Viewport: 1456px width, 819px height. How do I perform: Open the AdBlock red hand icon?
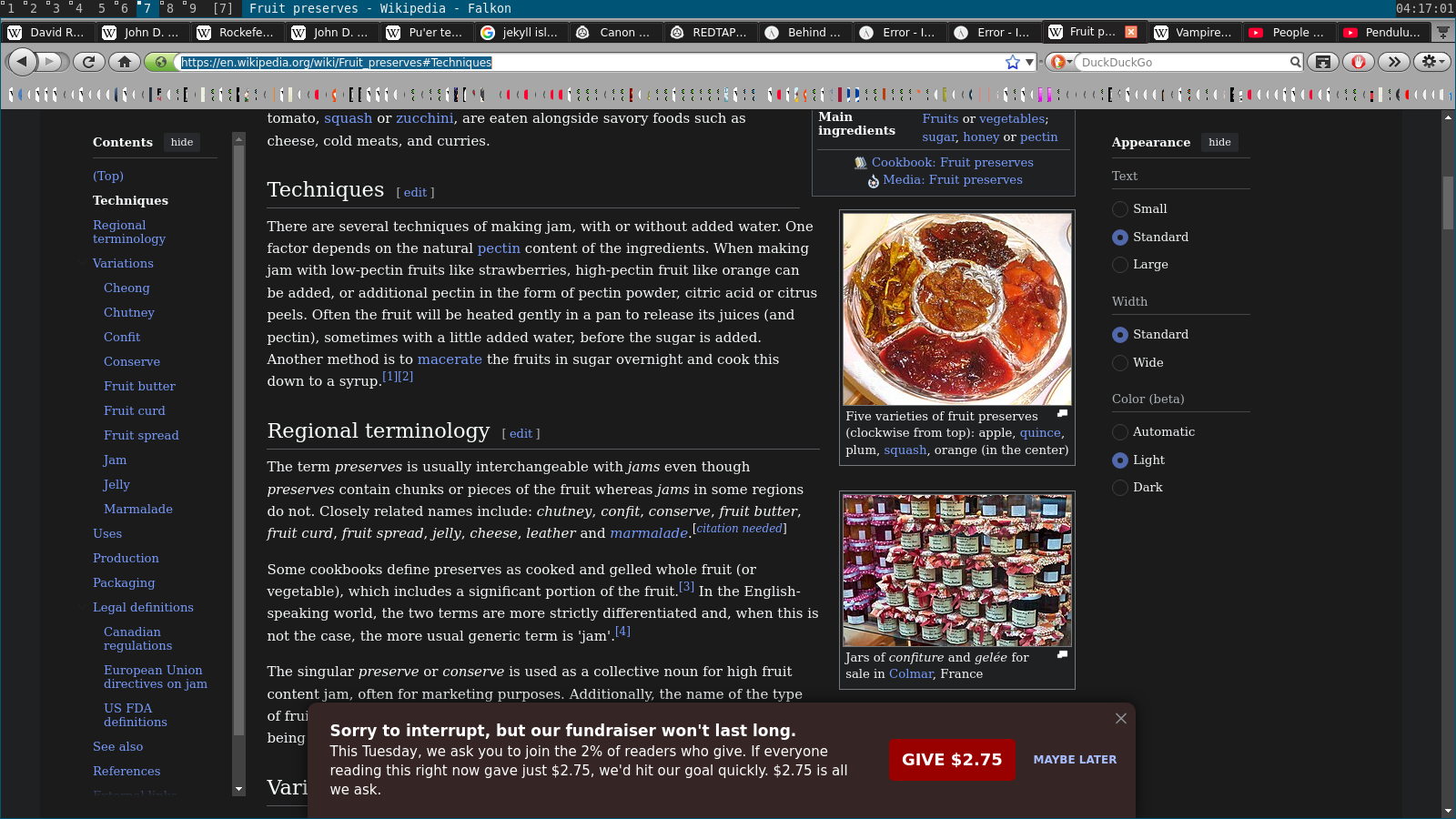pos(1359,62)
